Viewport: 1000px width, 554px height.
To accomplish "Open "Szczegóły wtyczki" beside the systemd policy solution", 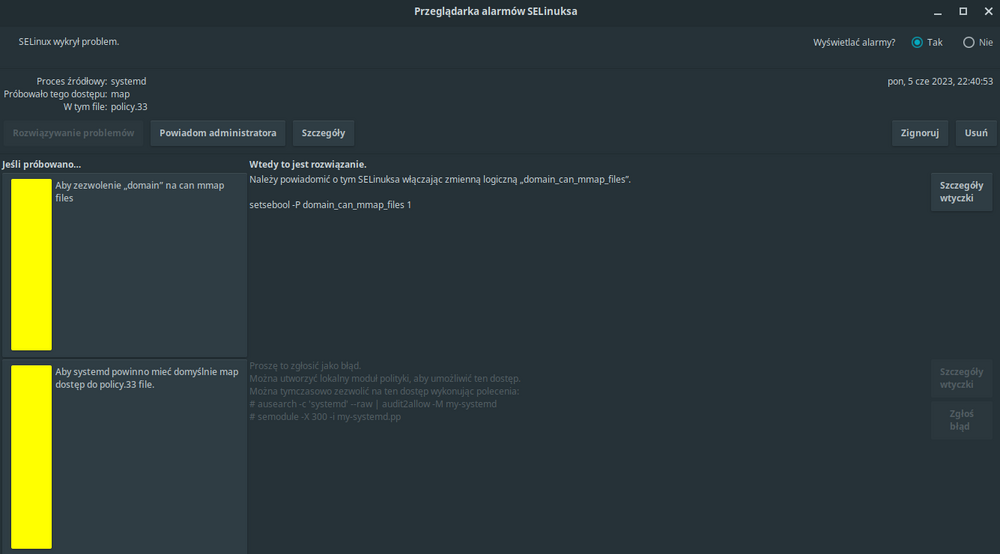I will [x=961, y=378].
